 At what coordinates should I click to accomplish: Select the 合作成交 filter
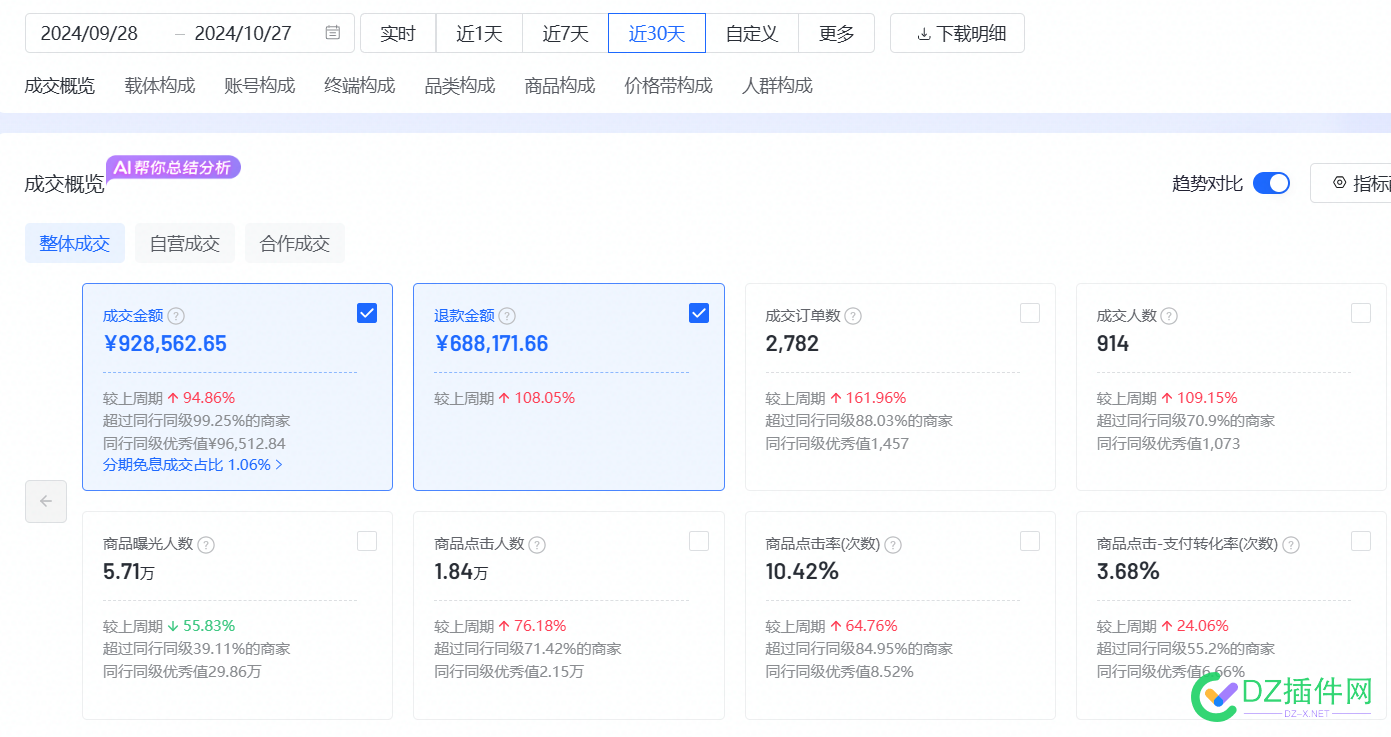(295, 243)
